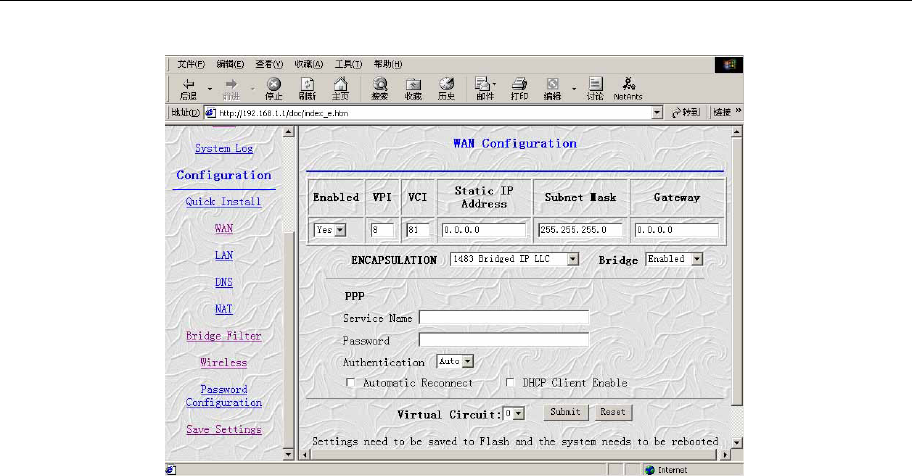Image resolution: width=912 pixels, height=476 pixels.
Task: Open the History toolbar icon
Action: (x=446, y=89)
